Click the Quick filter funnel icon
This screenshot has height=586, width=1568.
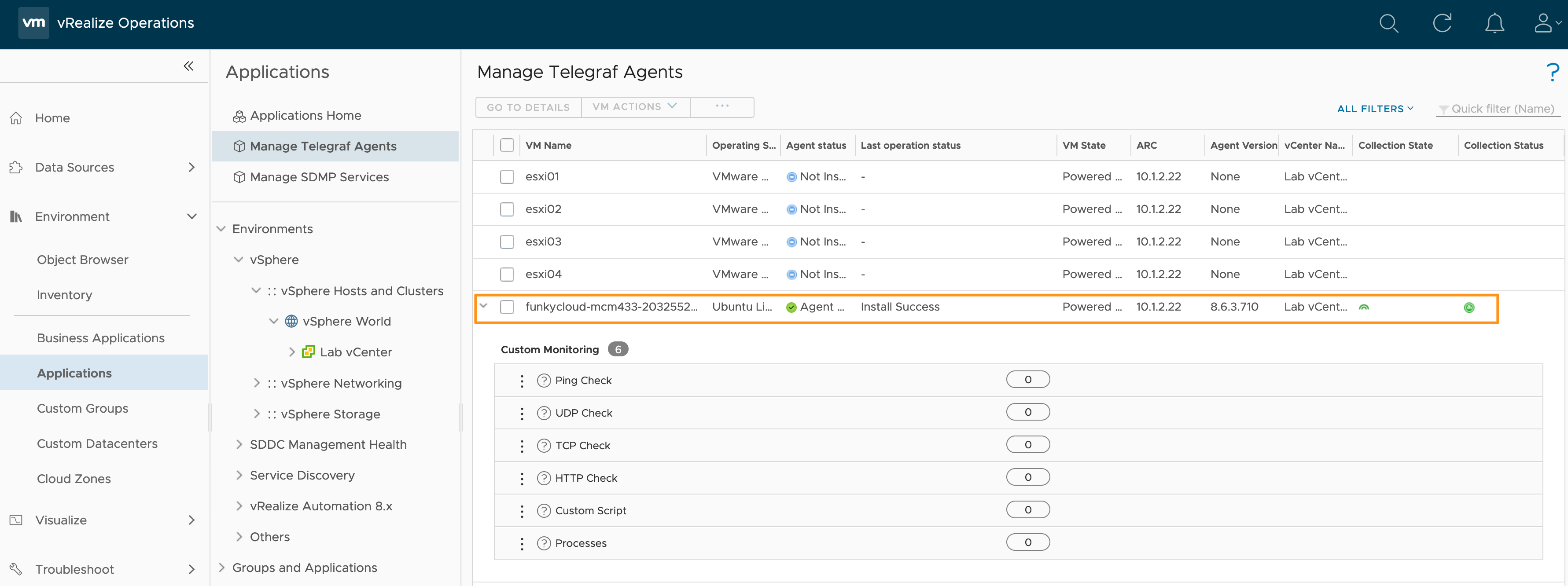coord(1443,110)
